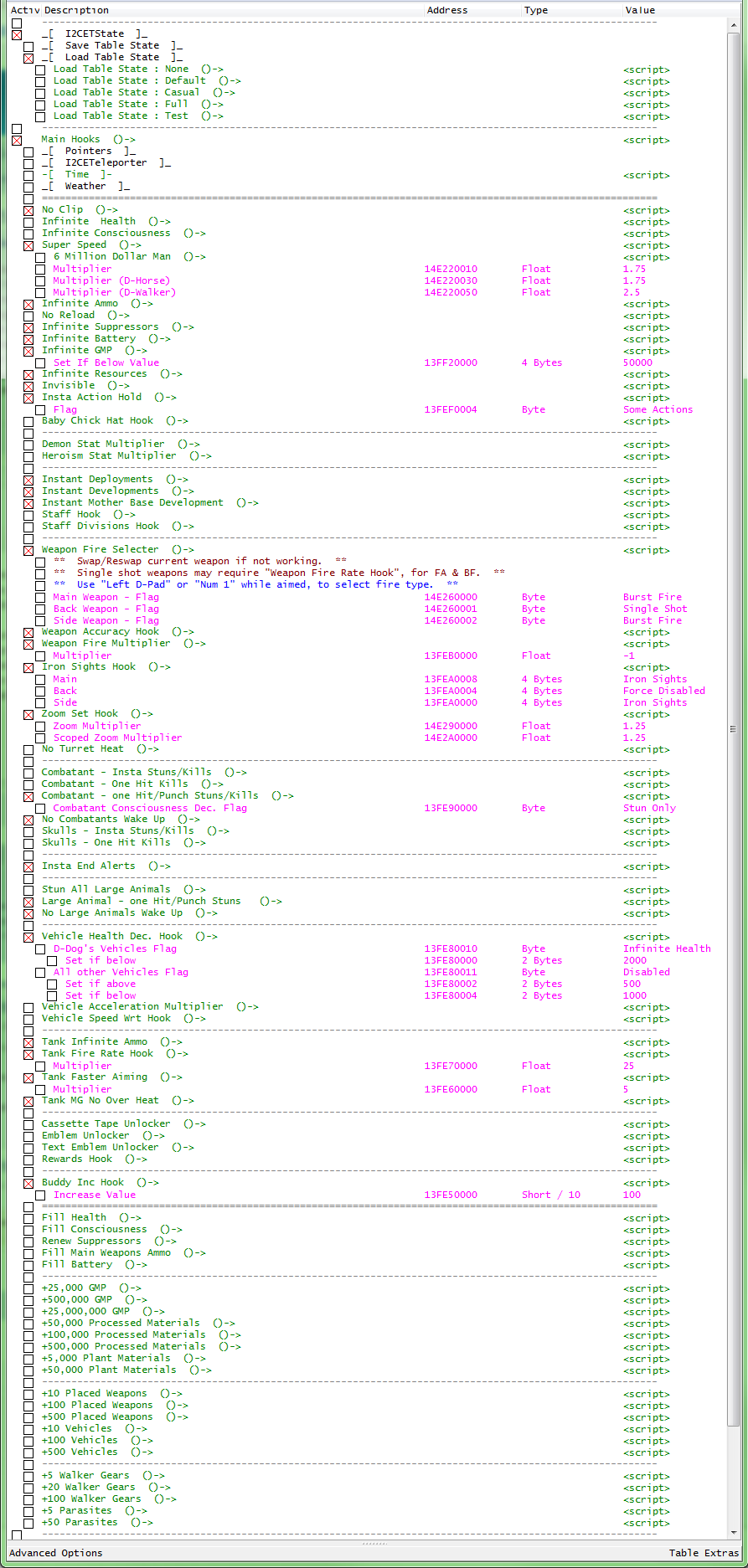
Task: Check the No Reload checkbox
Action: 28,316
